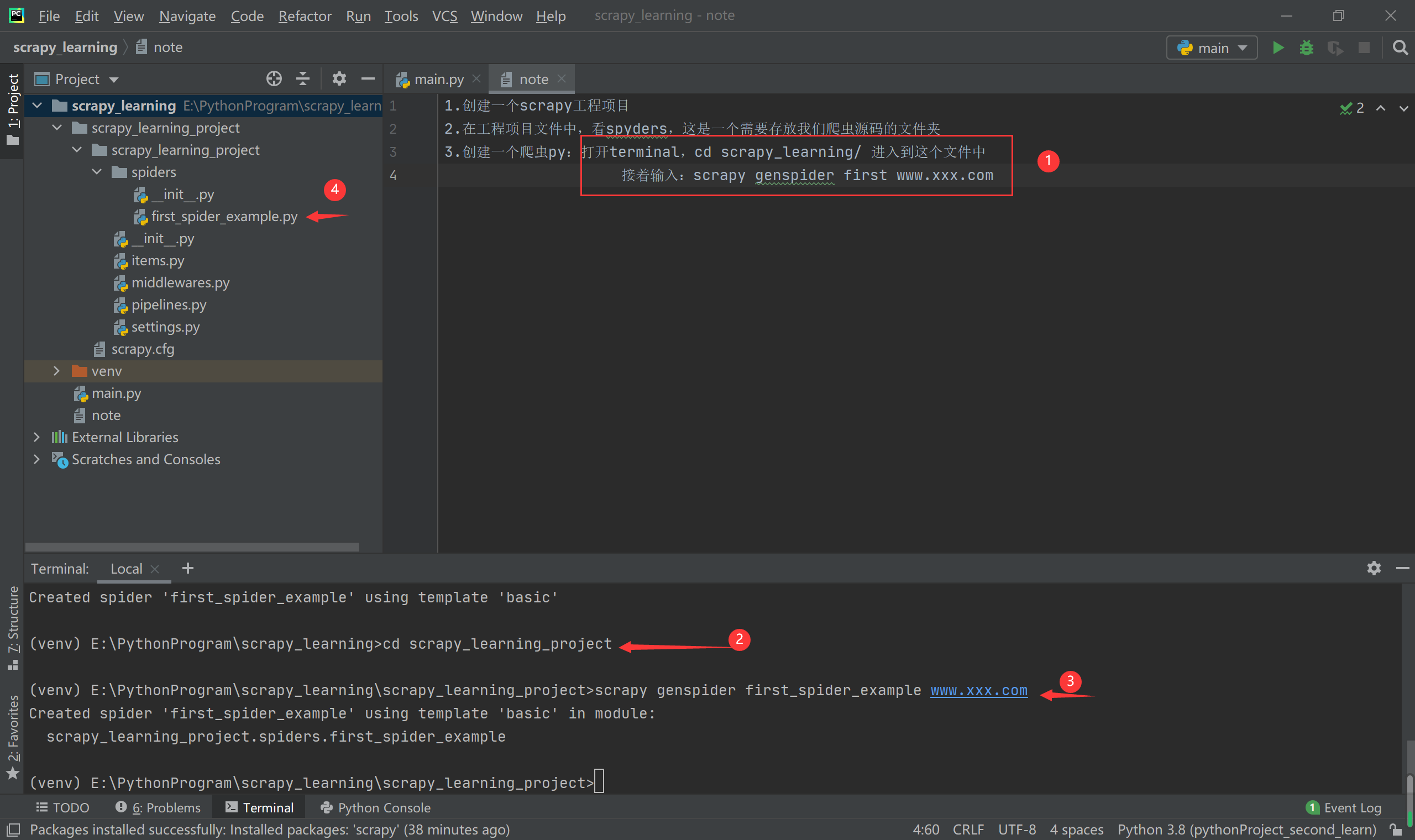
Task: Open 1: Project side tool window
Action: 13,109
